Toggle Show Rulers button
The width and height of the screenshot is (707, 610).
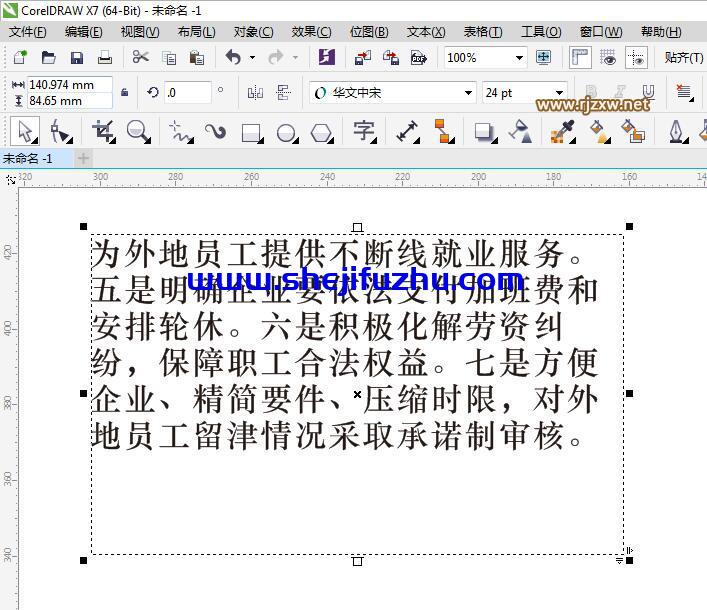point(580,57)
